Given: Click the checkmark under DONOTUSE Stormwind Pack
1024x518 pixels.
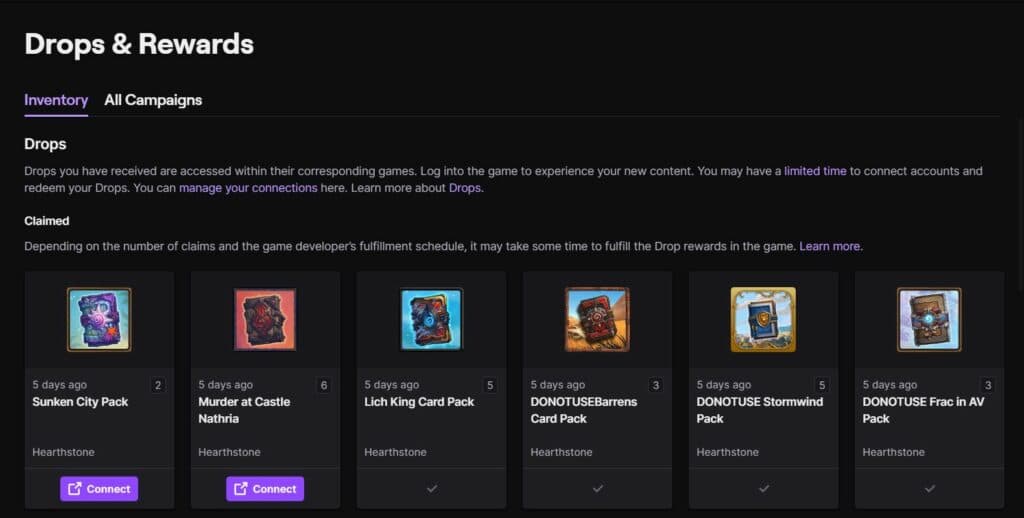Looking at the screenshot, I should 763,488.
